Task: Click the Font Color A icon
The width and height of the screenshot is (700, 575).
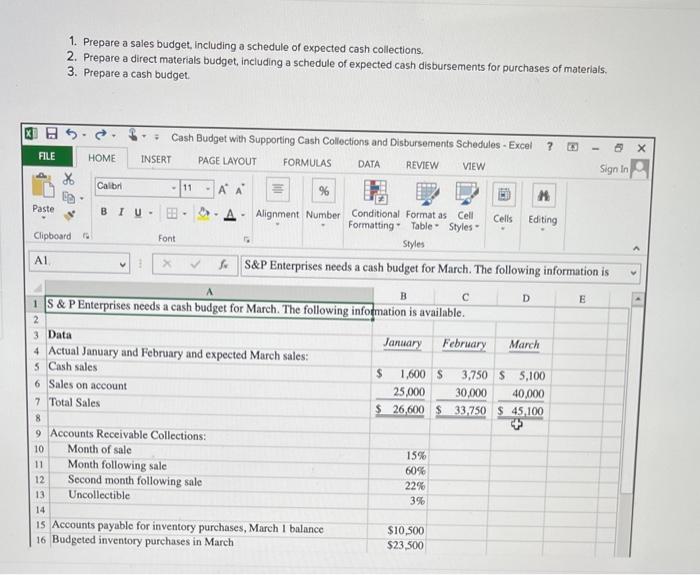Action: pos(230,214)
